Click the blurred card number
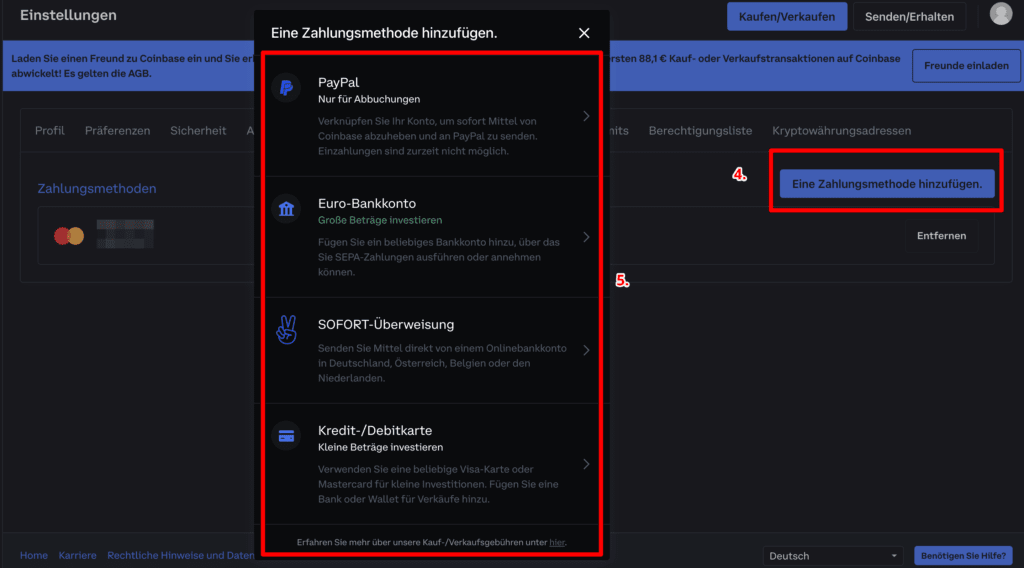 pos(125,234)
